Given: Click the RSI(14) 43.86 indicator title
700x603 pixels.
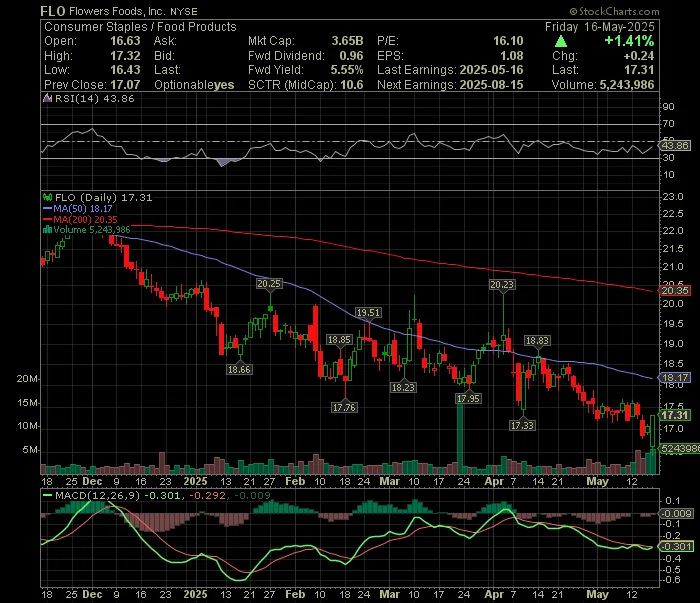Looking at the screenshot, I should coord(94,98).
